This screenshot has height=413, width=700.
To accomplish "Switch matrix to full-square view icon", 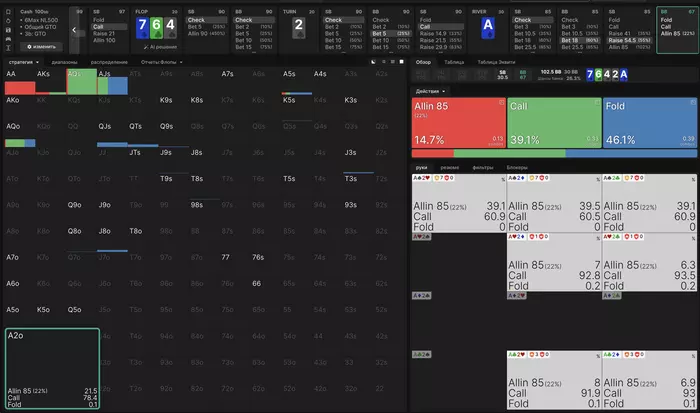I will point(401,62).
